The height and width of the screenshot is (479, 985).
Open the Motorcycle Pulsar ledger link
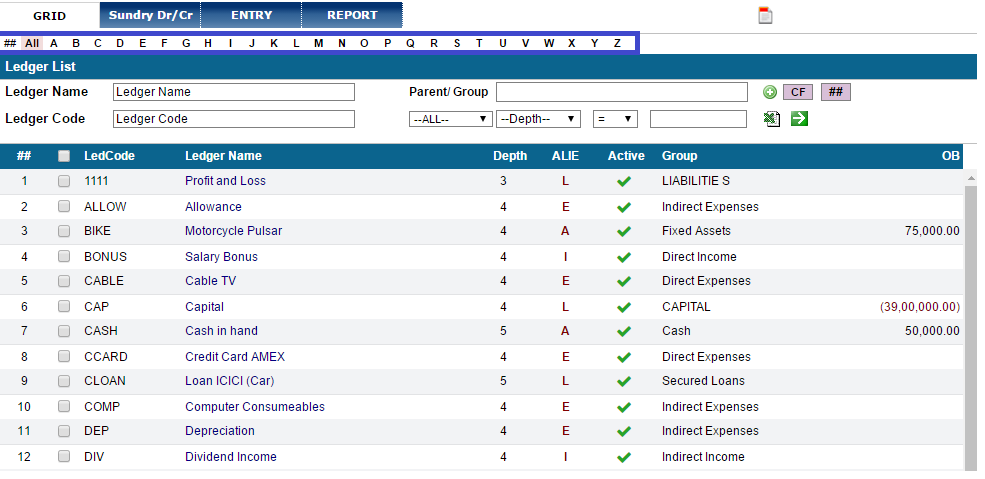pyautogui.click(x=234, y=231)
